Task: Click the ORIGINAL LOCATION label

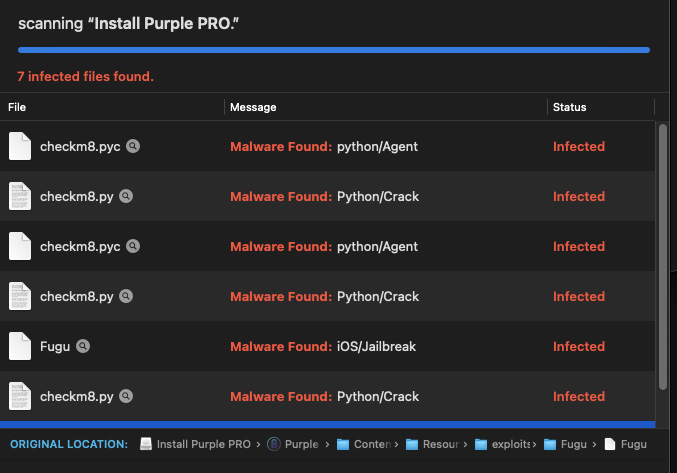Action: point(69,444)
